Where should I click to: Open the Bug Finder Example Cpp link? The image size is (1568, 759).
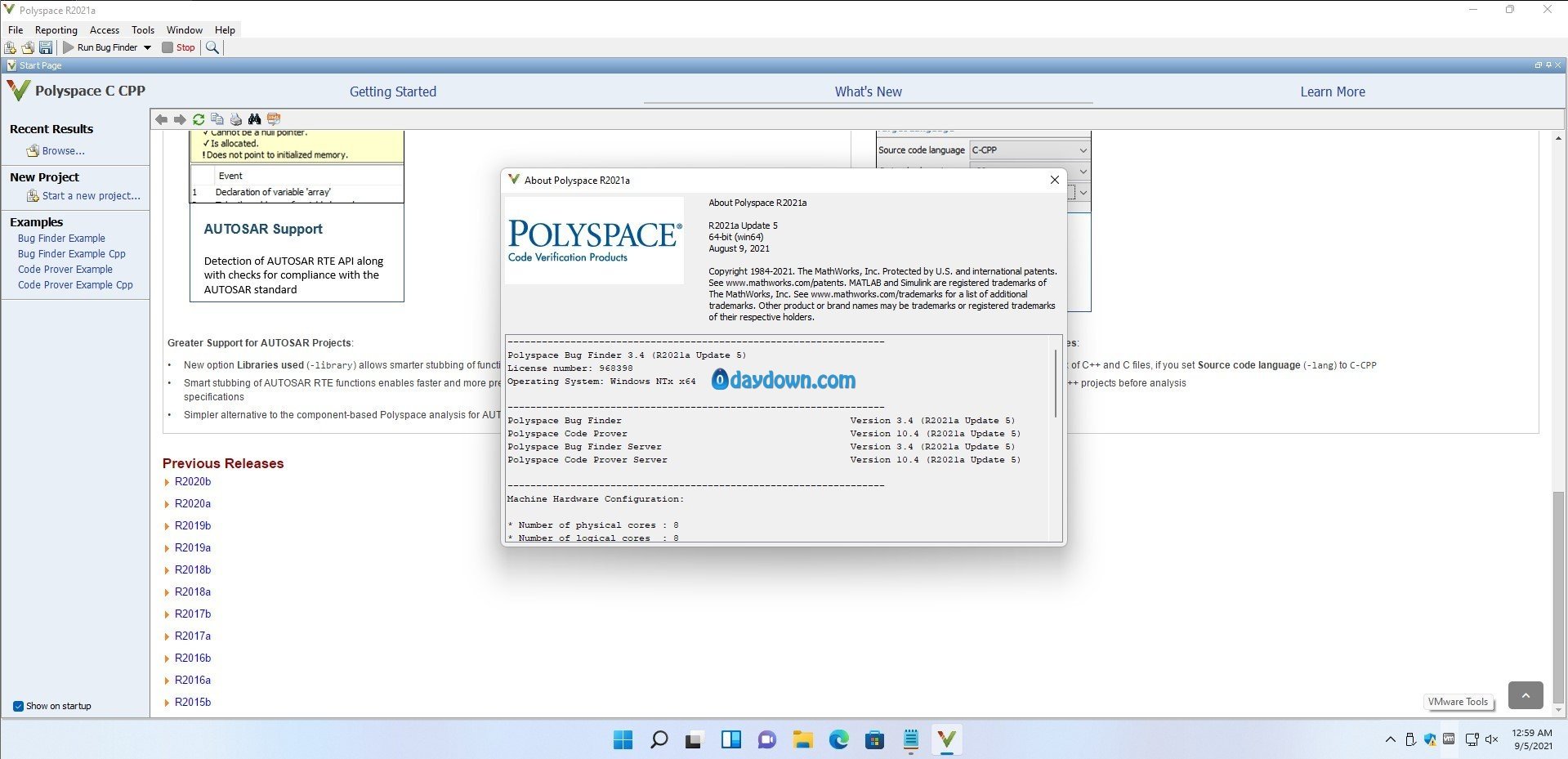click(x=72, y=254)
